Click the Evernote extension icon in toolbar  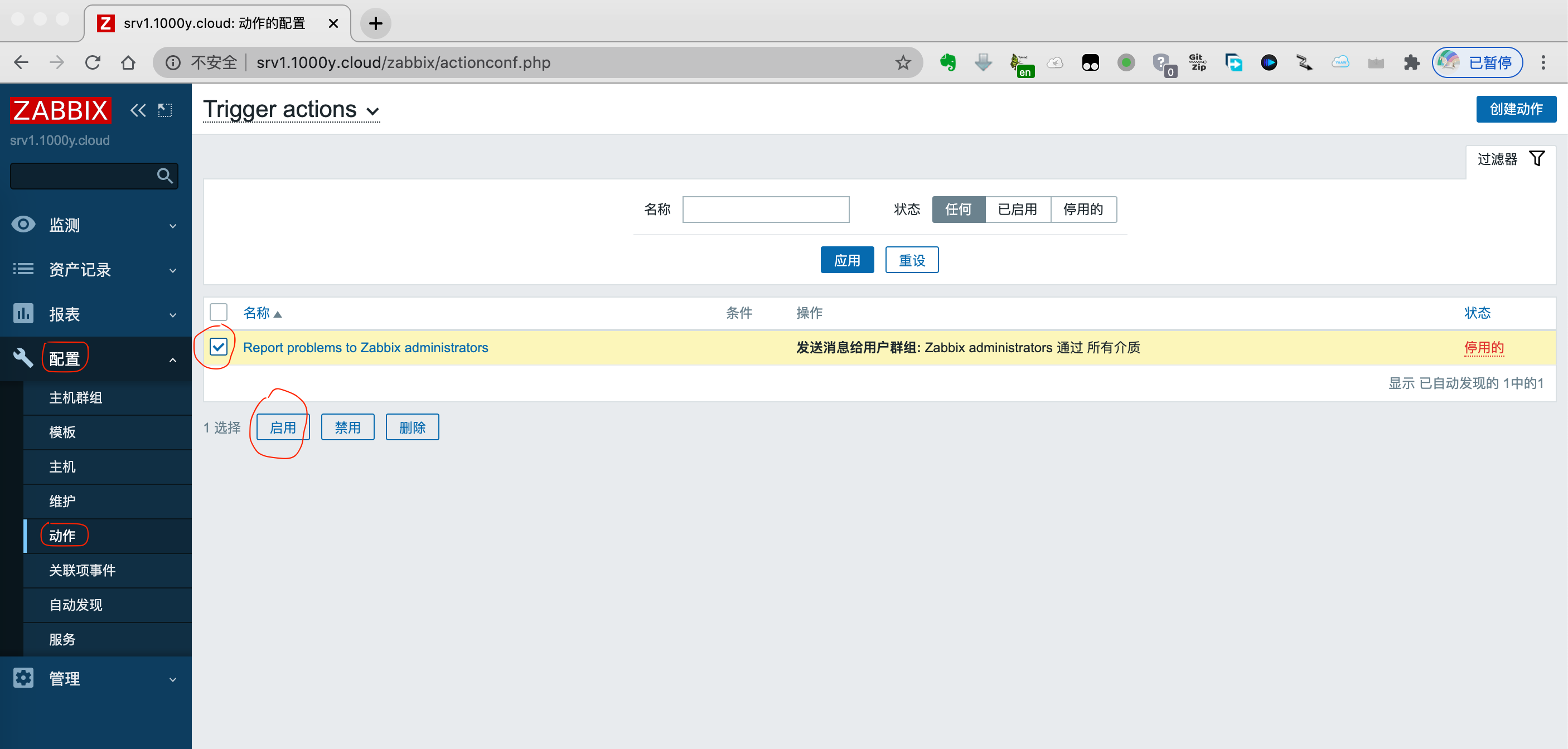[x=949, y=62]
